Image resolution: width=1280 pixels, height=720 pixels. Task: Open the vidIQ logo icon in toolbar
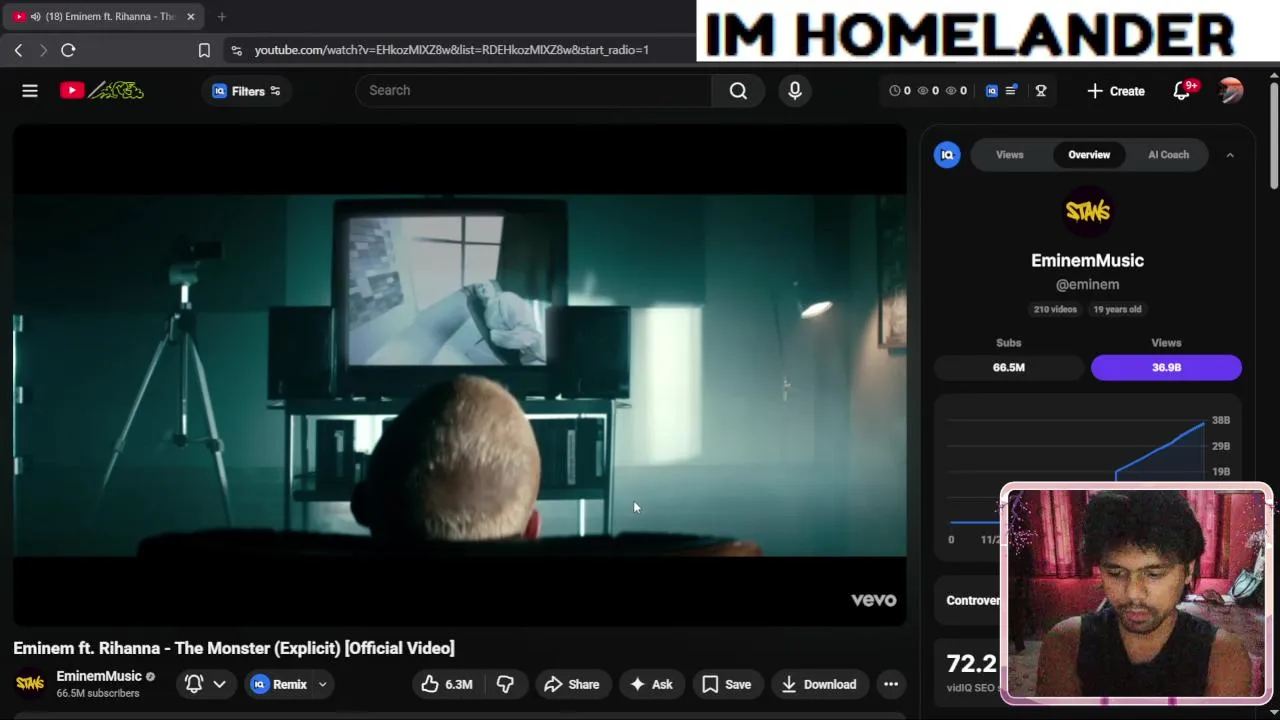(x=991, y=91)
